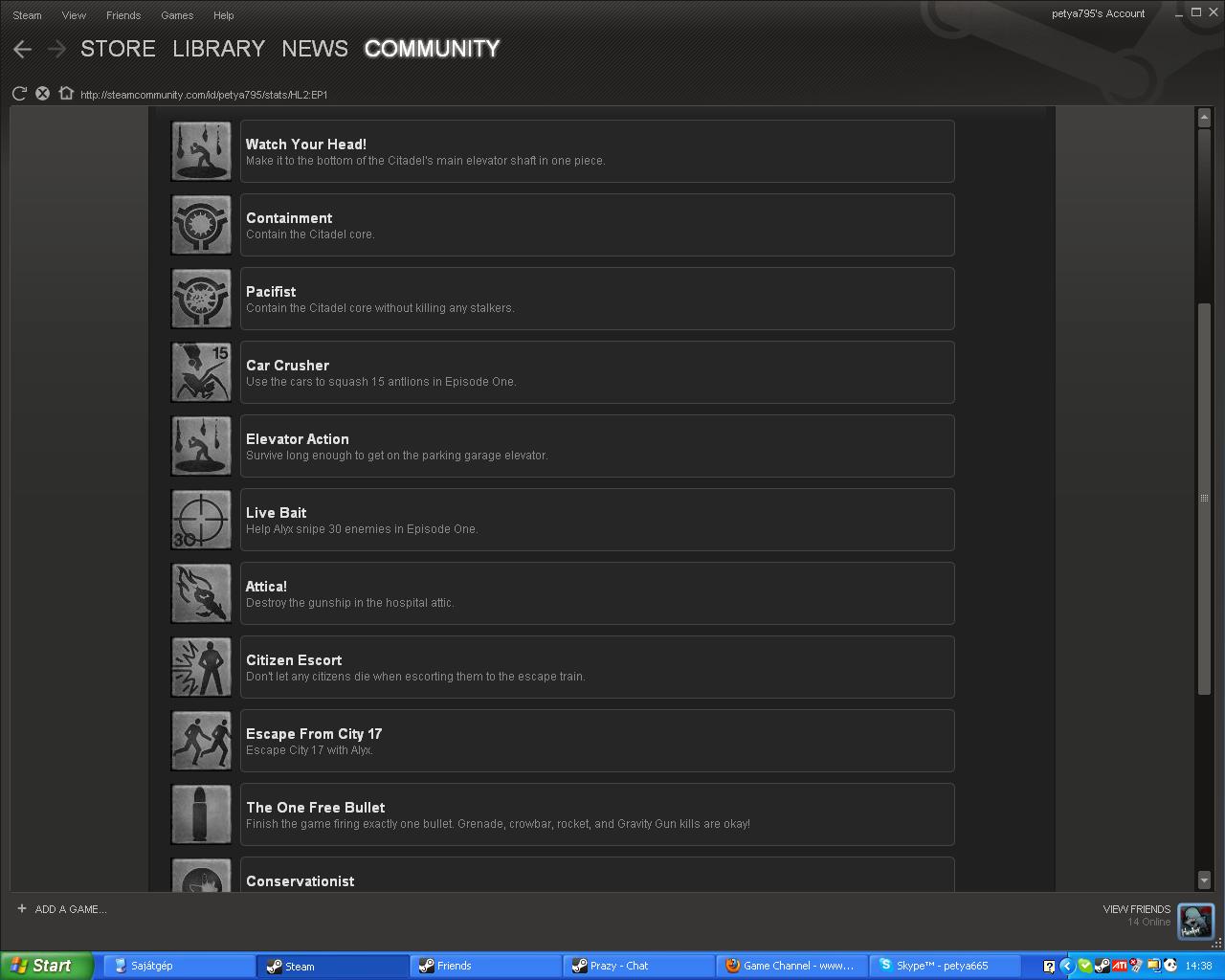Click the Pacifist achievement title
Image resolution: width=1225 pixels, height=980 pixels.
[271, 292]
